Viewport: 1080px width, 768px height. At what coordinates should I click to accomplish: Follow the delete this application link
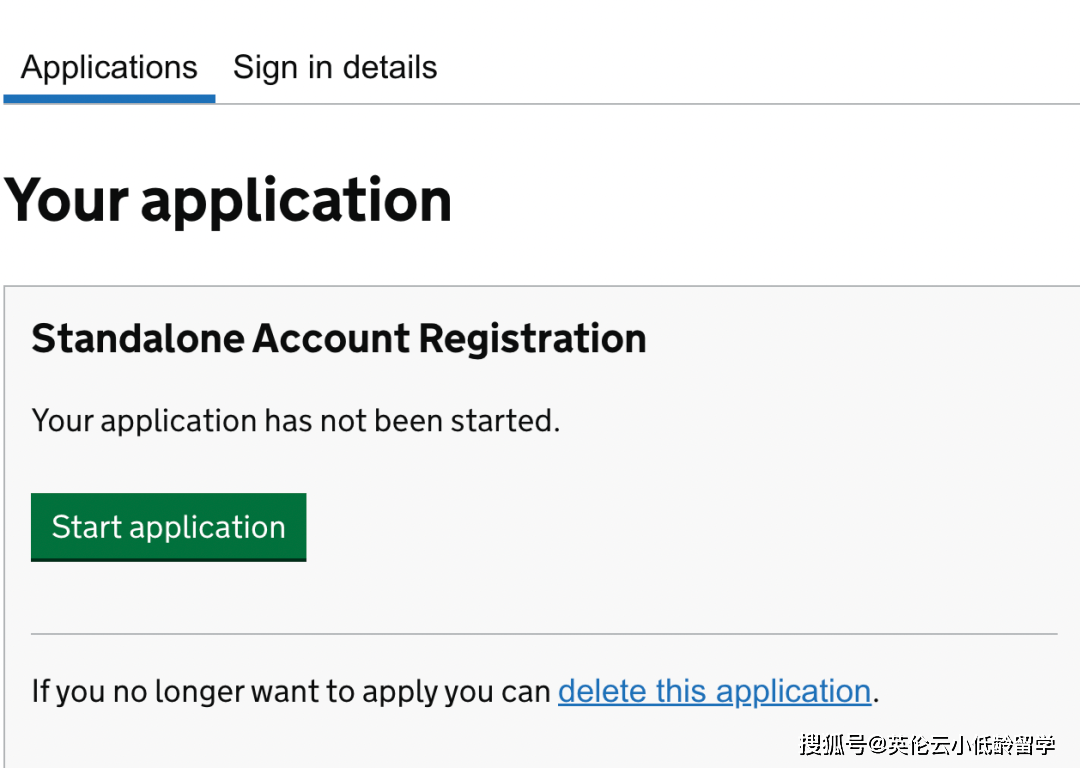click(x=714, y=691)
